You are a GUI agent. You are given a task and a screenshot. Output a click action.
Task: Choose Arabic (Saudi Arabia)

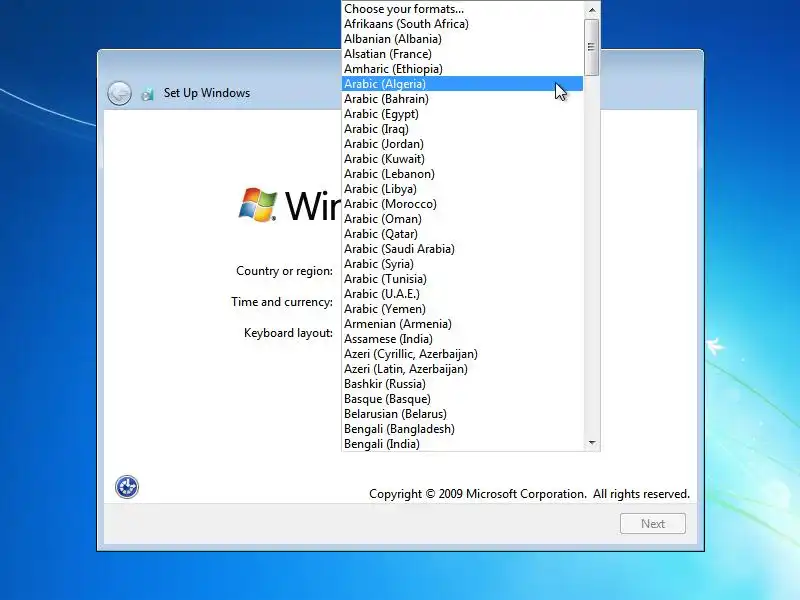point(462,249)
